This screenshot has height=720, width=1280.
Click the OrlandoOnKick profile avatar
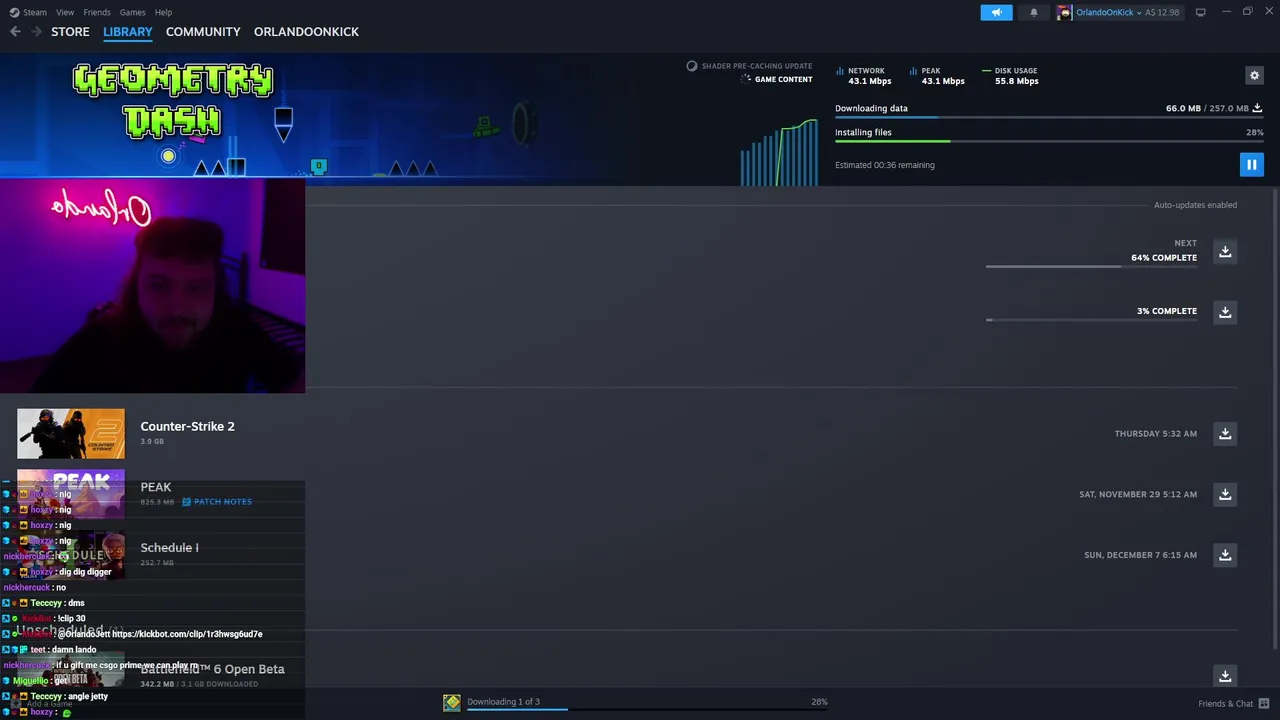(1064, 12)
